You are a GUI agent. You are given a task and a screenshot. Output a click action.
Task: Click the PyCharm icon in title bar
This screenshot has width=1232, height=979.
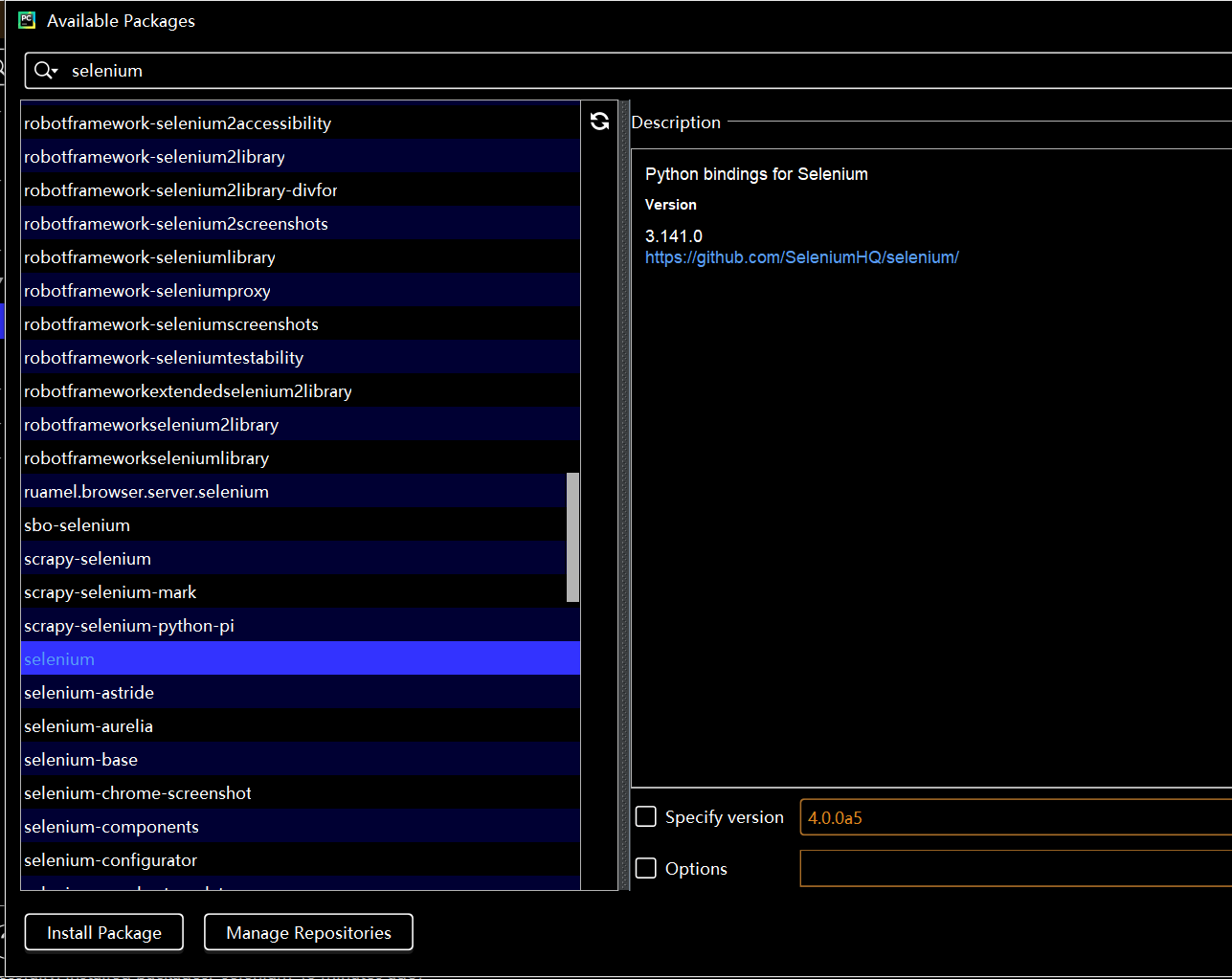[27, 20]
